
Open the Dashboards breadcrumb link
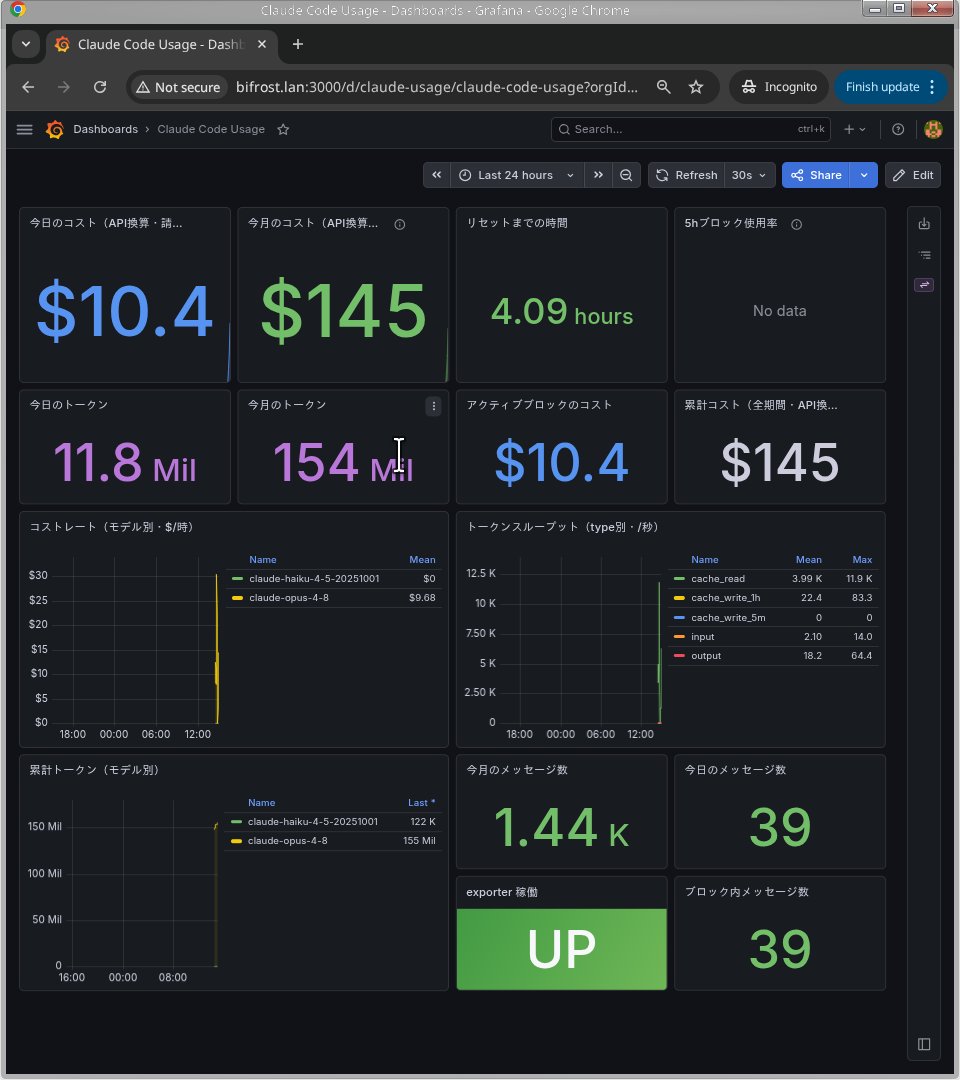[105, 129]
